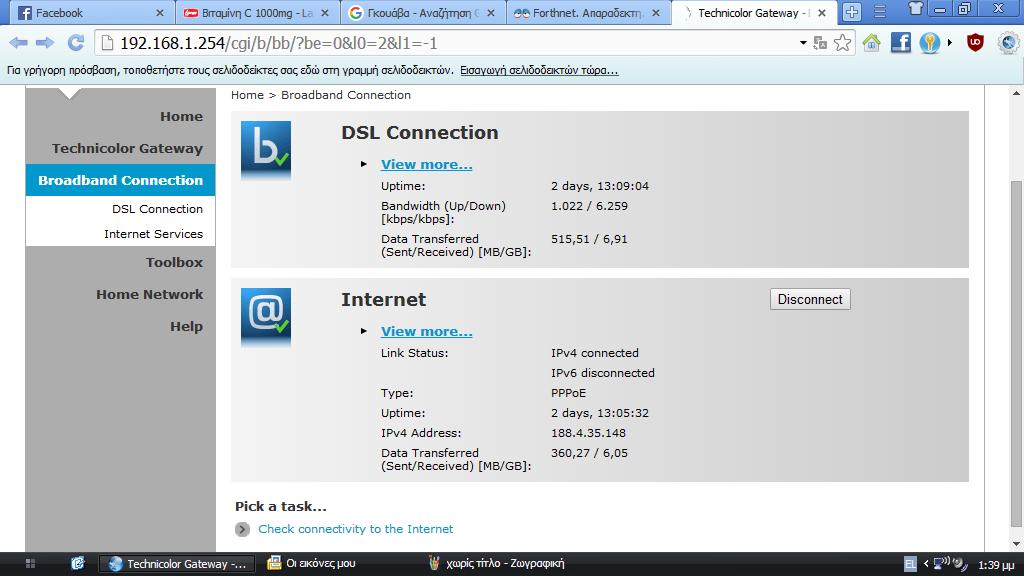Bookmark this page with the star icon
The height and width of the screenshot is (576, 1024).
click(842, 43)
